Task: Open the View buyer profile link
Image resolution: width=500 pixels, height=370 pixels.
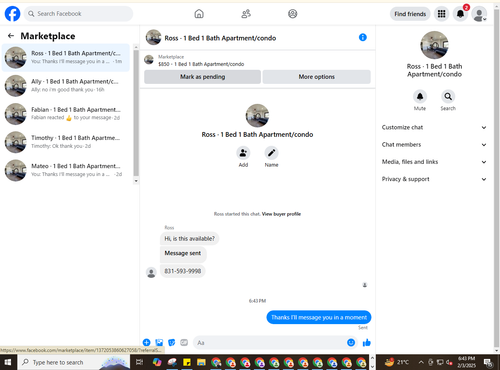Action: tap(281, 214)
